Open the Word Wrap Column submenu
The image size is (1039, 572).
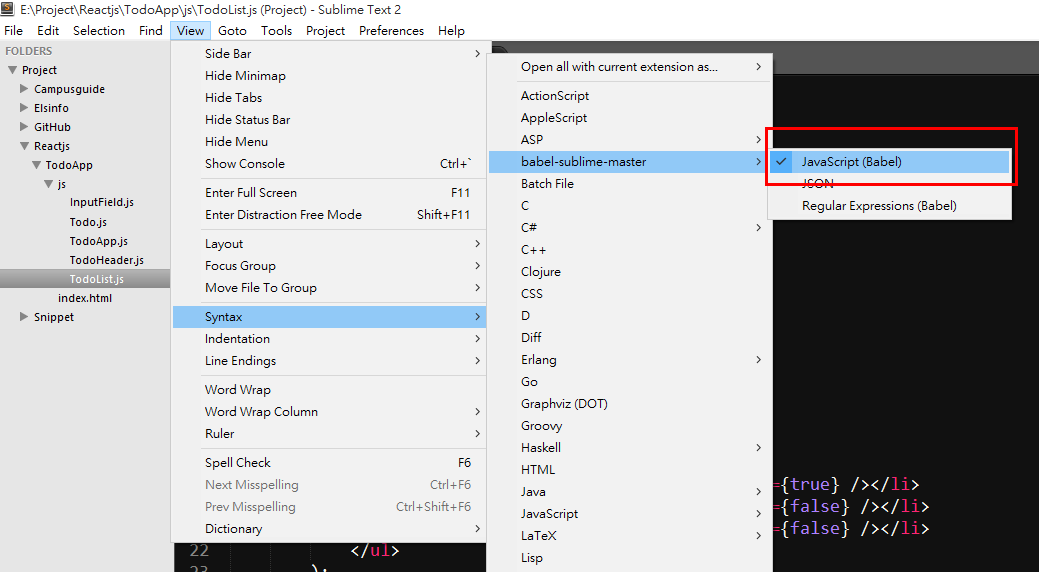[x=329, y=412]
